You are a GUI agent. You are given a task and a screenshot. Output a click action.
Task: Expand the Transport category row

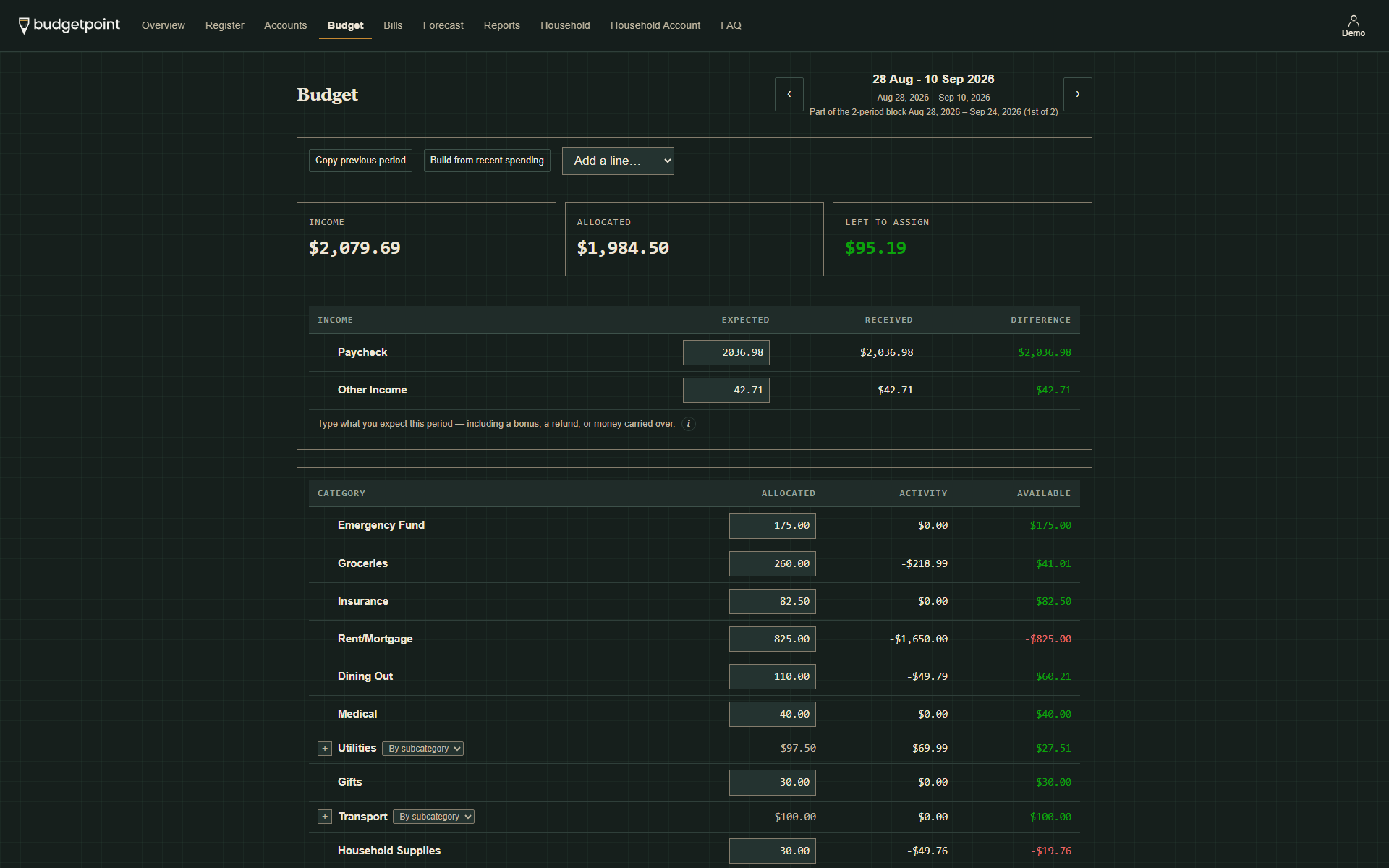point(325,817)
